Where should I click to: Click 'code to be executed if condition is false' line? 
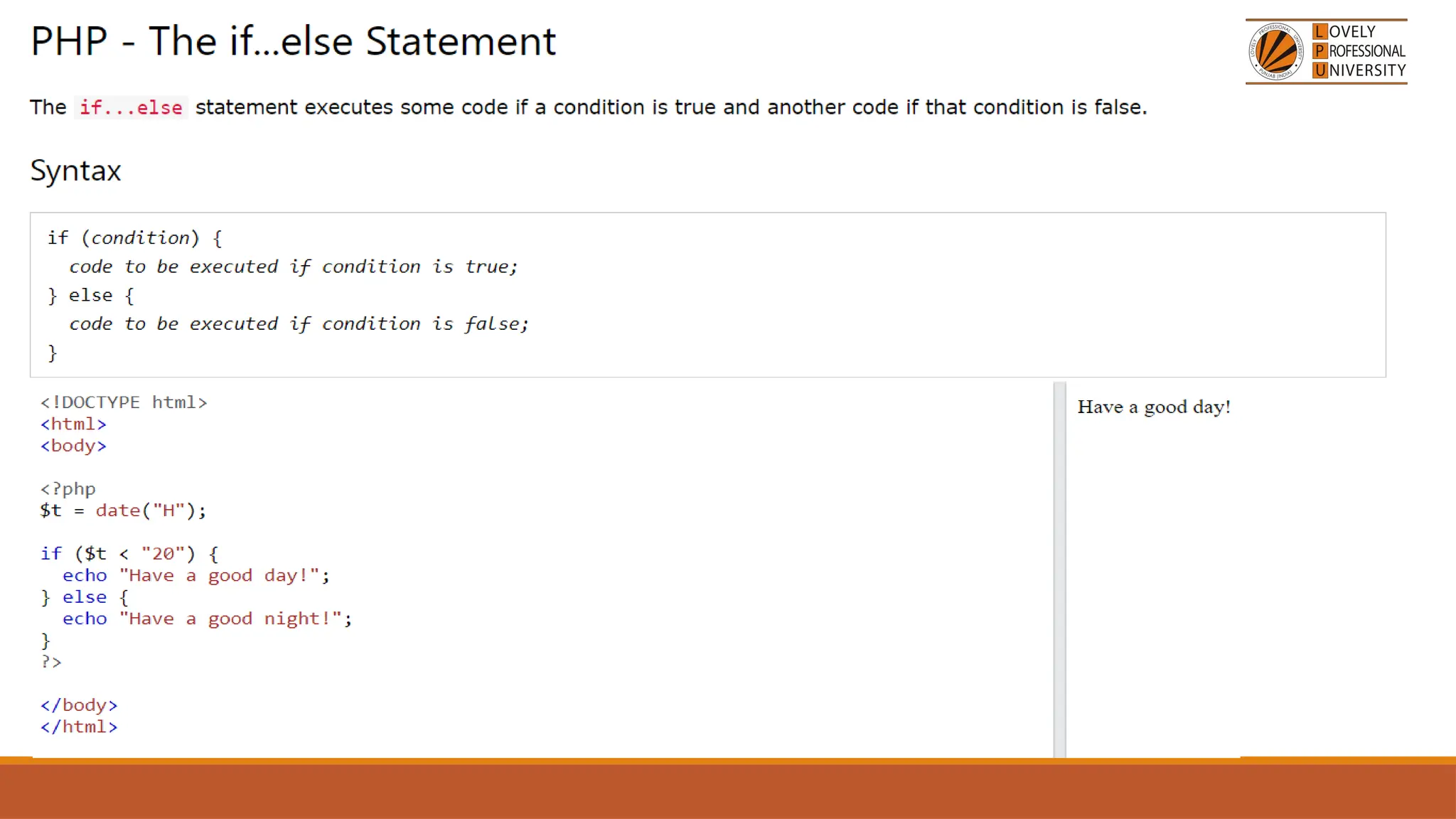[x=299, y=324]
